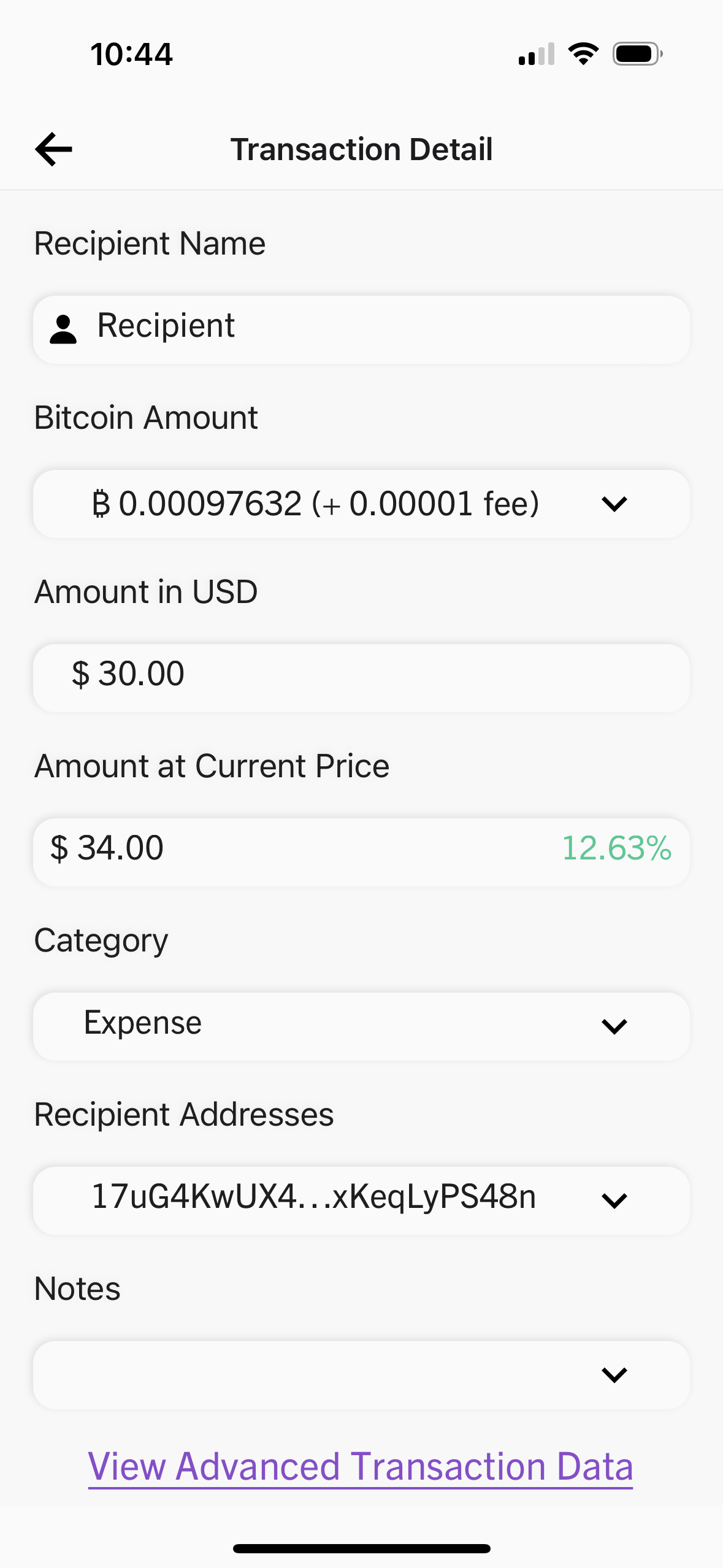723x1568 pixels.
Task: Select the Expense category value
Action: [x=143, y=1023]
